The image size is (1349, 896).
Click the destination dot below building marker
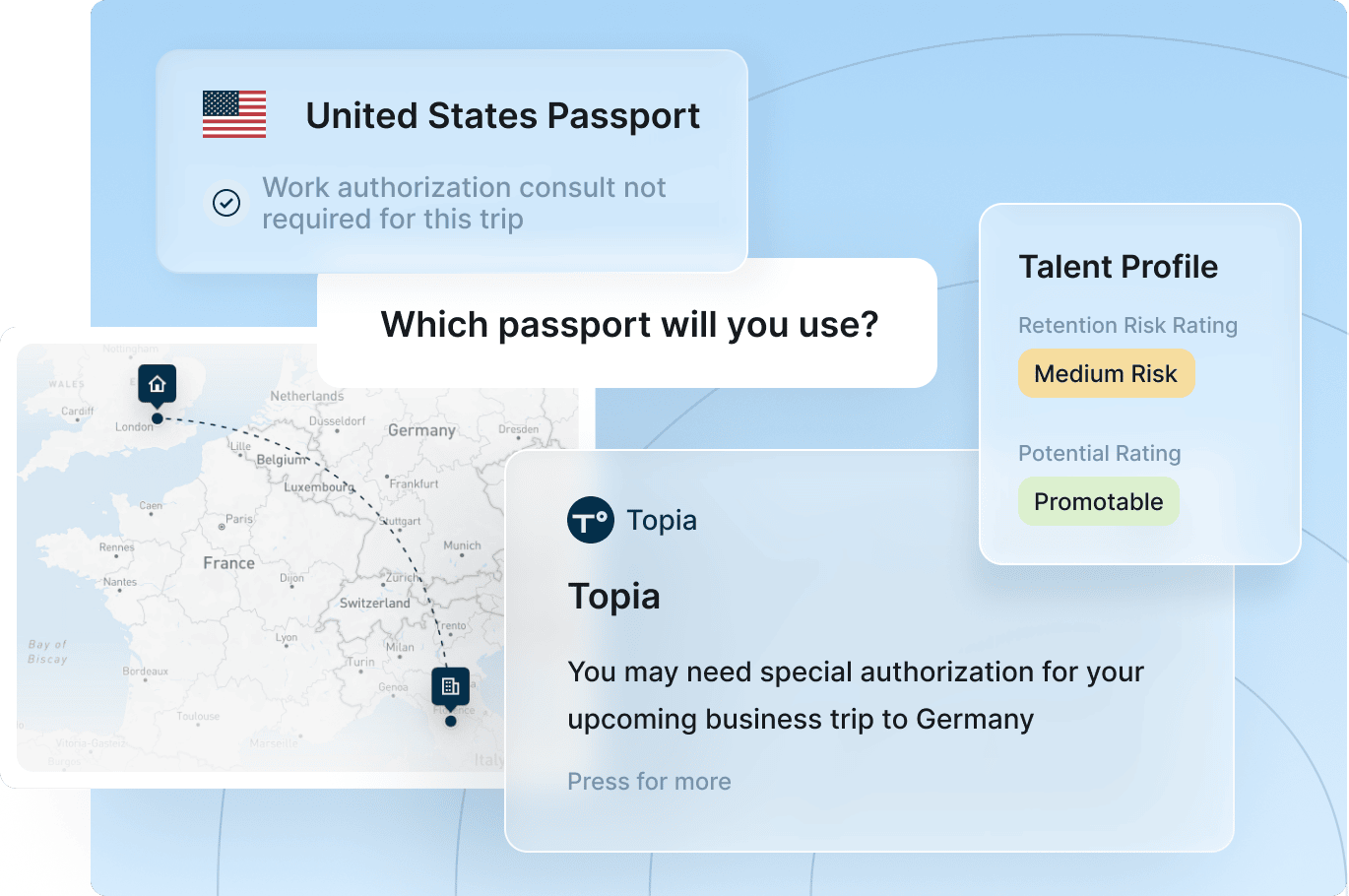click(x=451, y=722)
